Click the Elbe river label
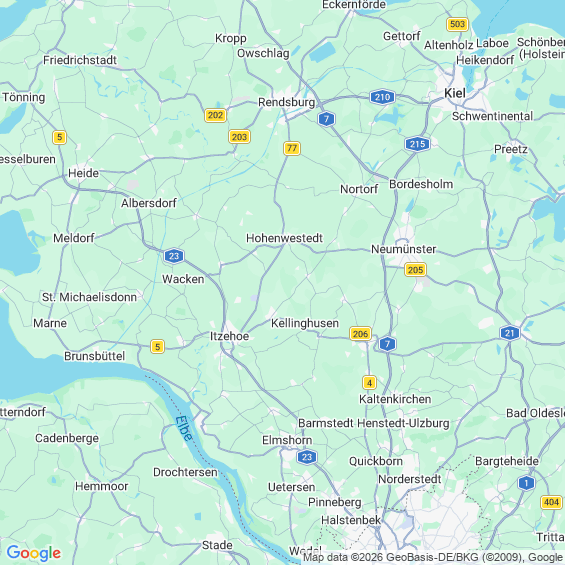This screenshot has width=565, height=565. [x=184, y=428]
